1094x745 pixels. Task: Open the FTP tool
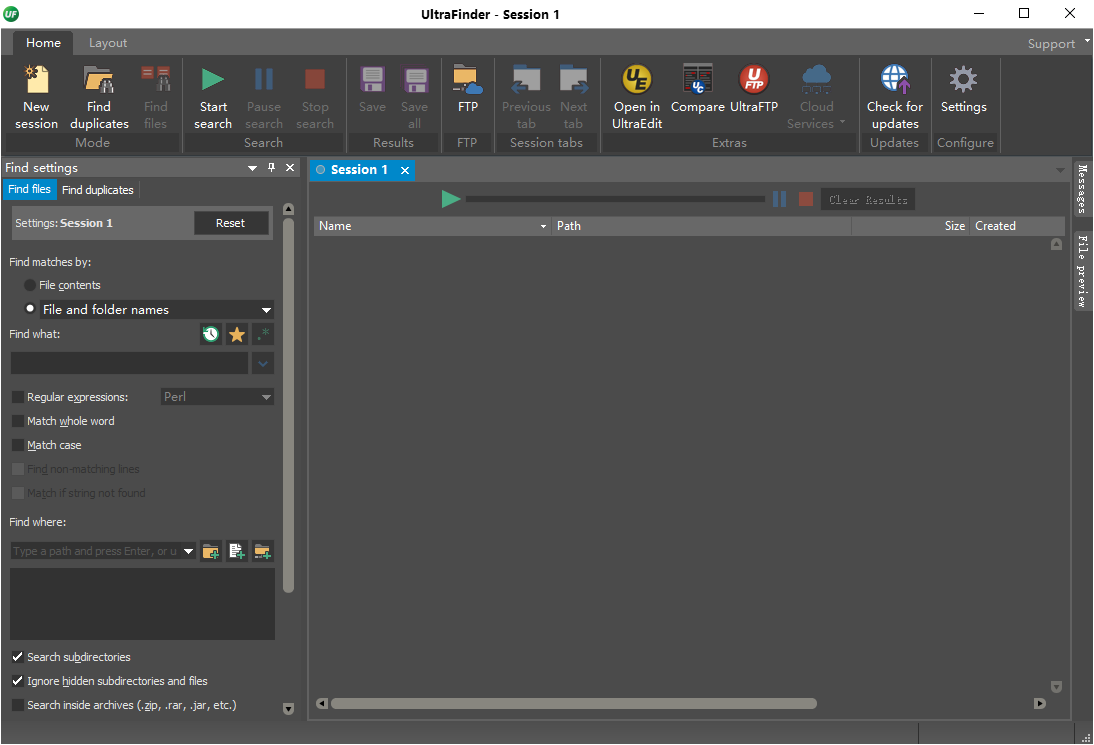click(467, 89)
